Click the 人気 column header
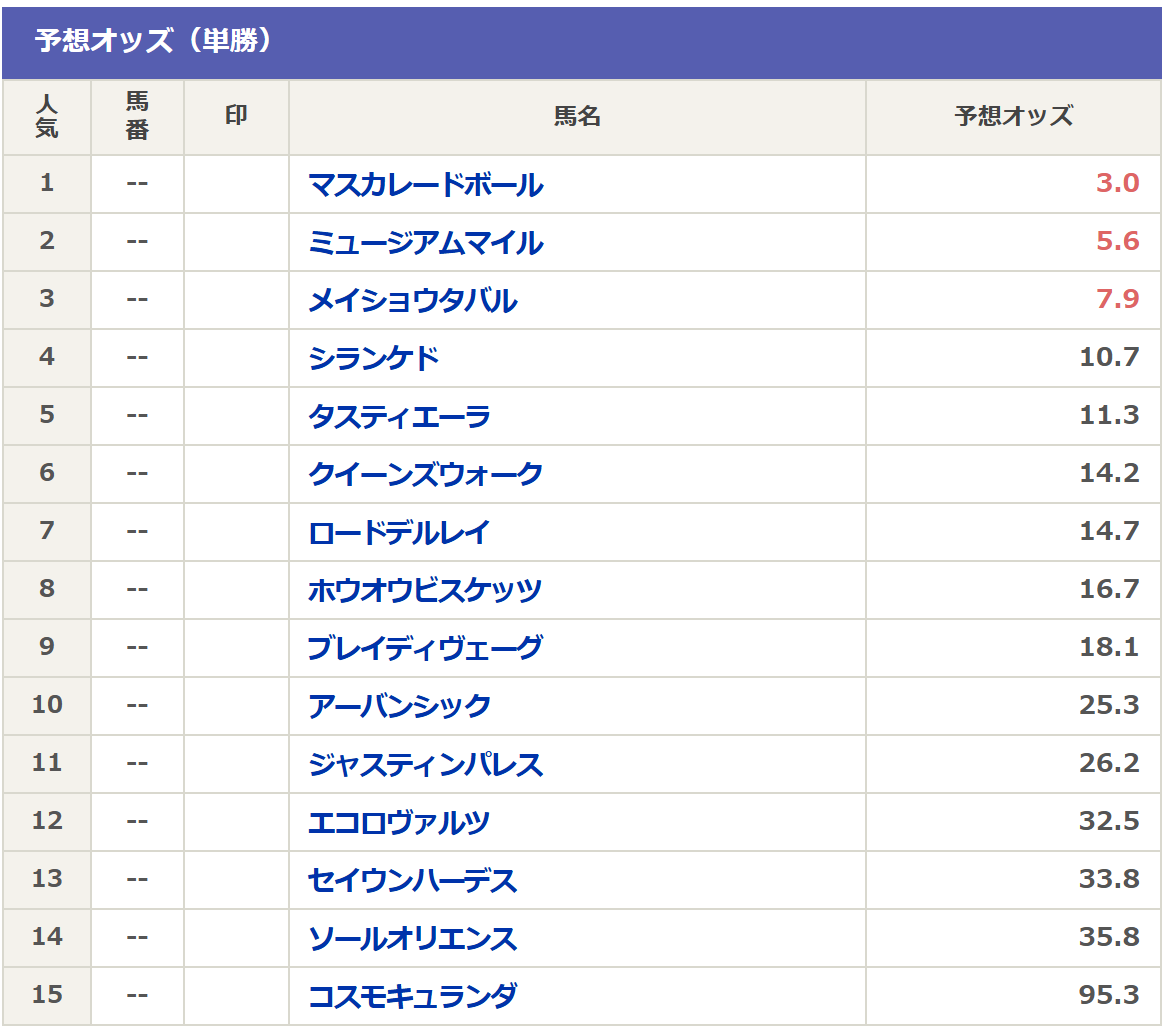Viewport: 1166px width, 1030px height. point(47,117)
